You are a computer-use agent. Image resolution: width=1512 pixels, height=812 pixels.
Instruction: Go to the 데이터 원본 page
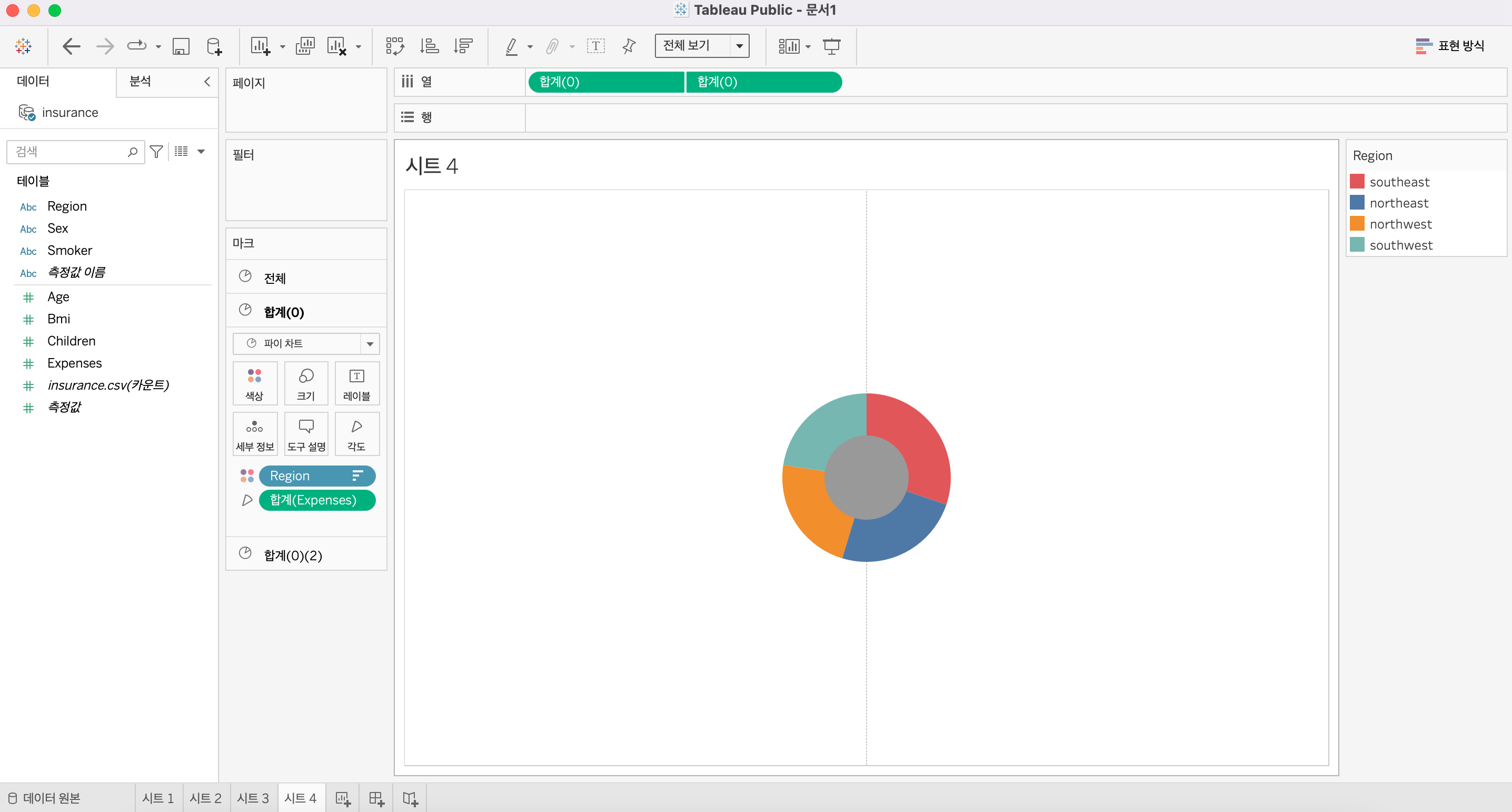click(45, 798)
